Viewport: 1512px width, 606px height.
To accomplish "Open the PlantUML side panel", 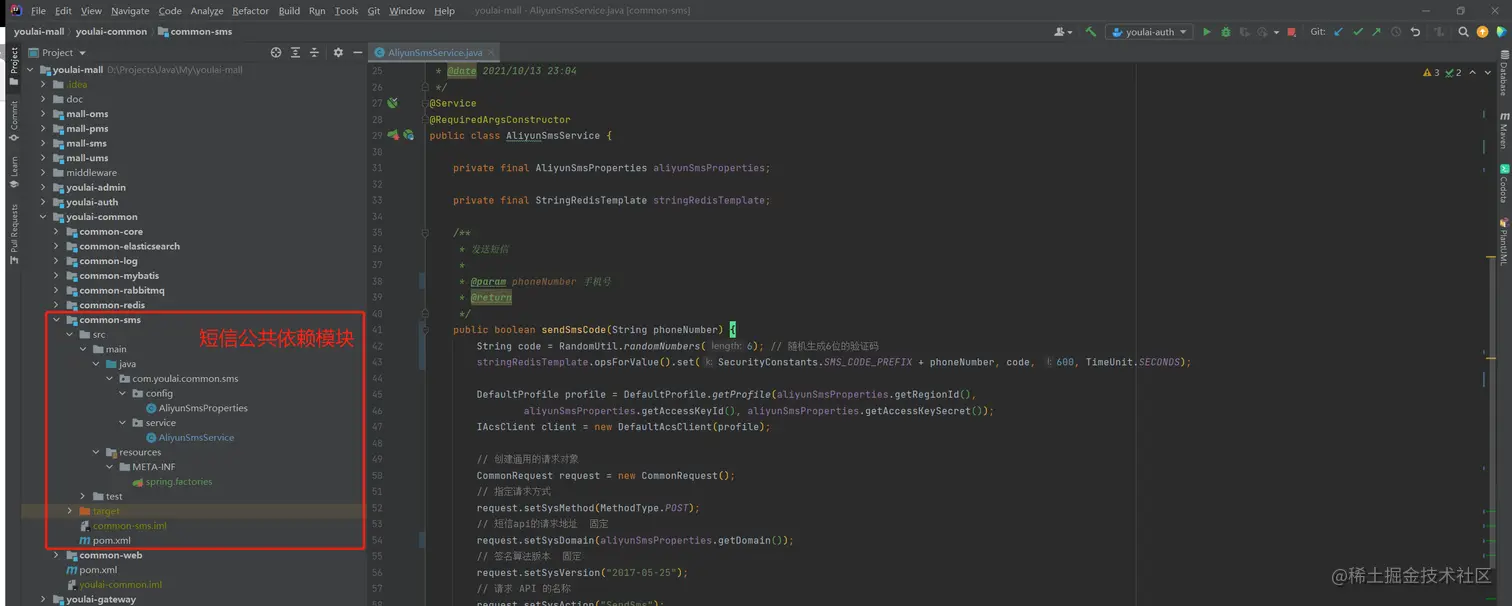I will (1503, 241).
